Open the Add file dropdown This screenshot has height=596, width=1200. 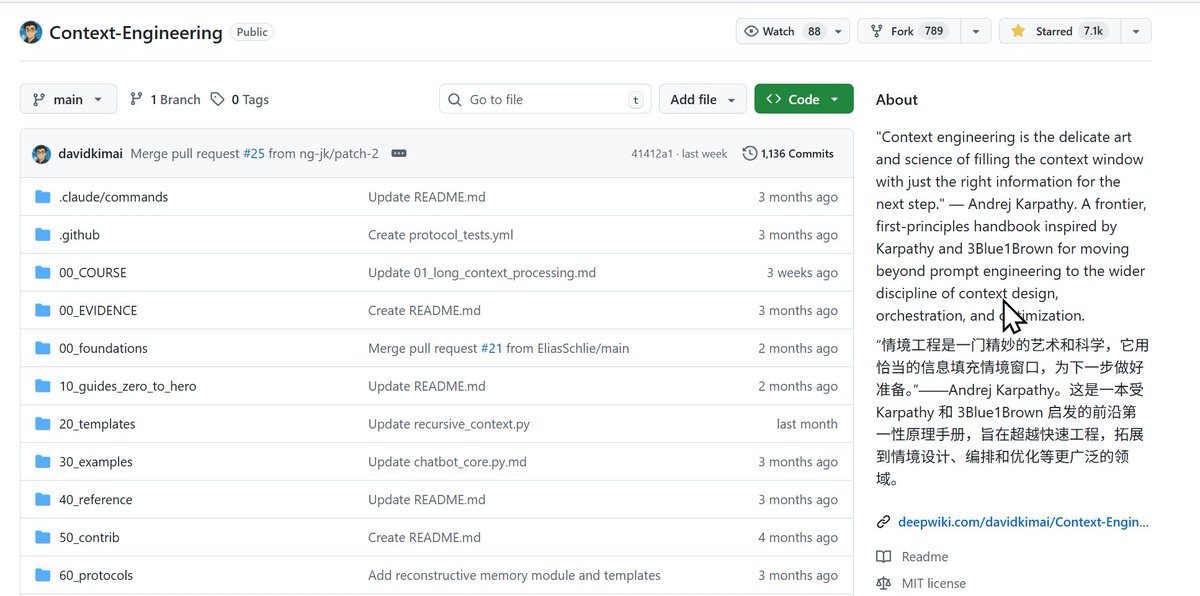tap(702, 99)
